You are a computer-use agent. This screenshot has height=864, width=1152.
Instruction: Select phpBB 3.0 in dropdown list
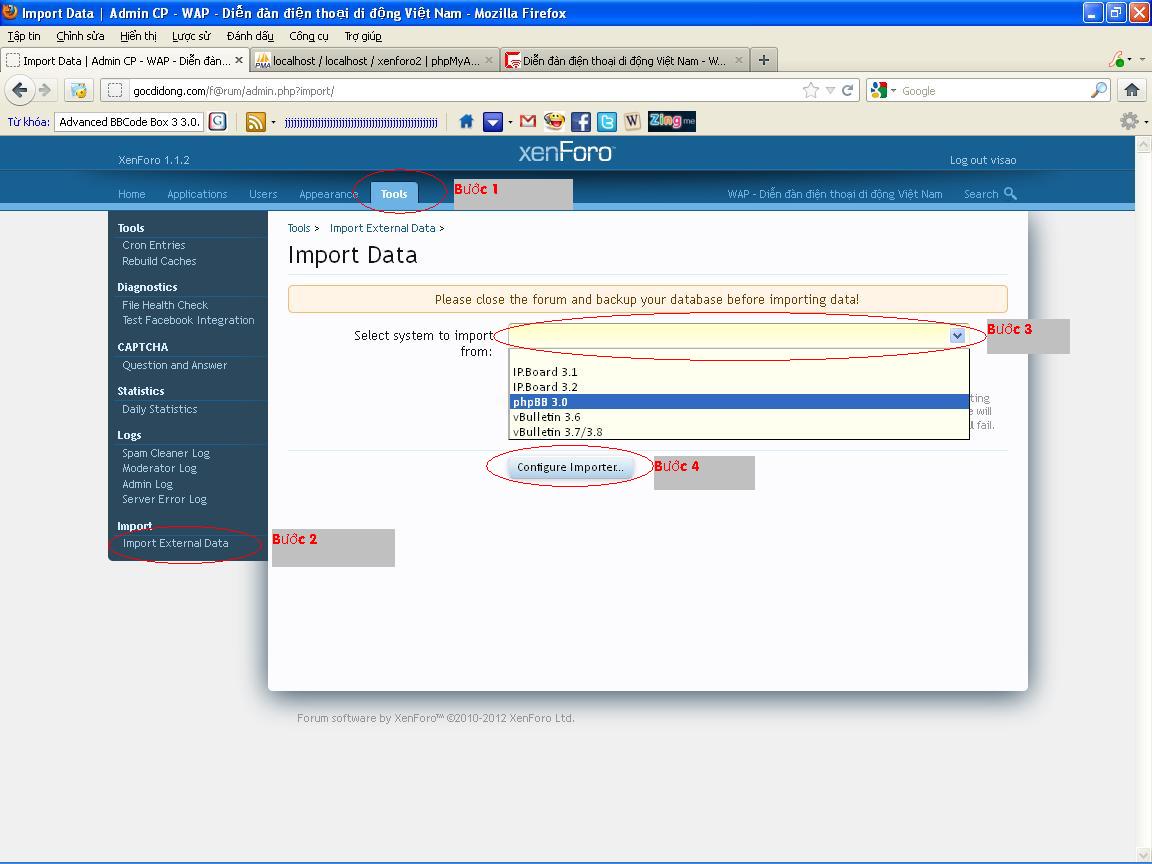(x=739, y=402)
